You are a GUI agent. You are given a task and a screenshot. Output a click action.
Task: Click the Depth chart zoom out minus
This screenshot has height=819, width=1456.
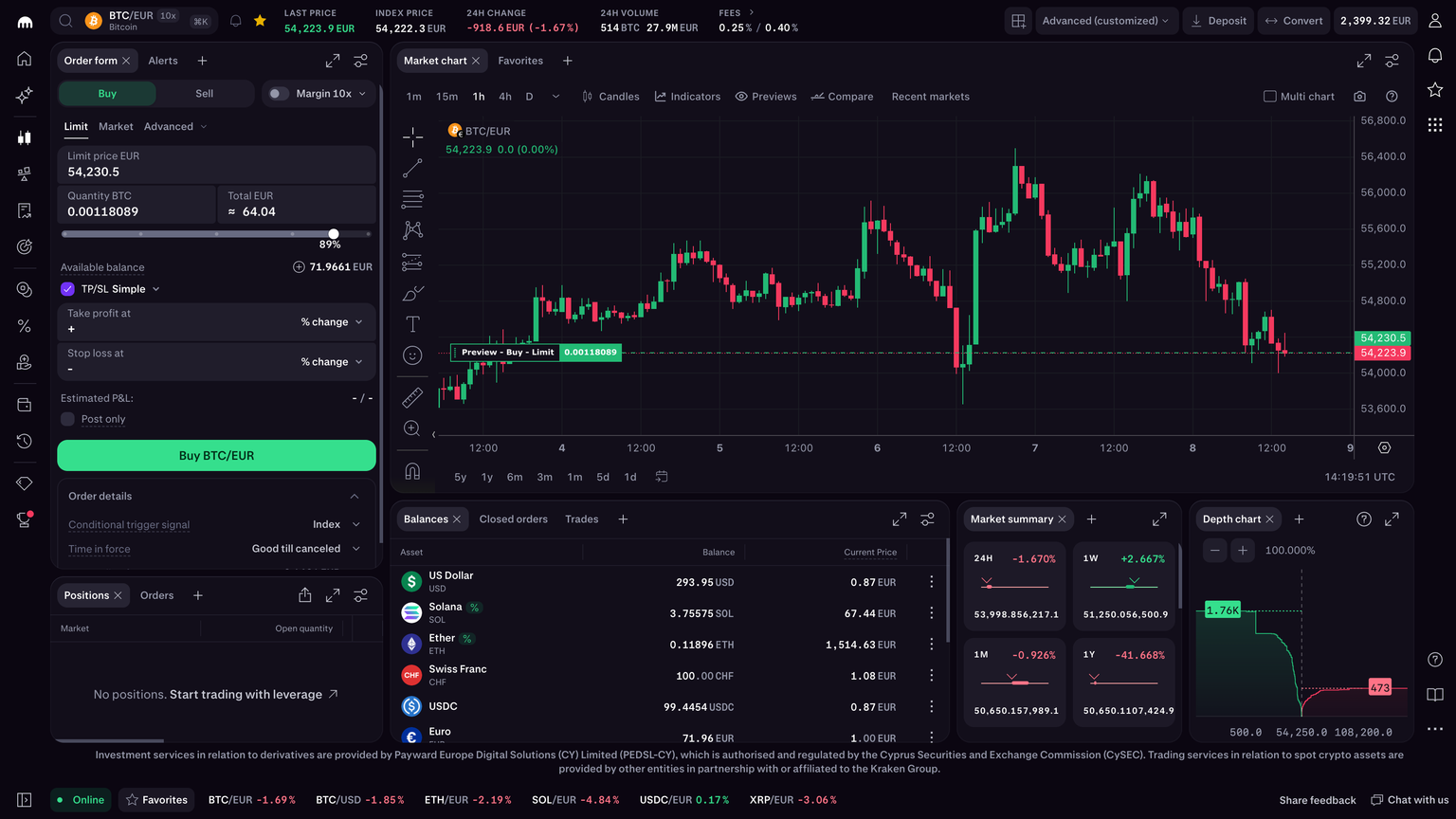(1215, 550)
